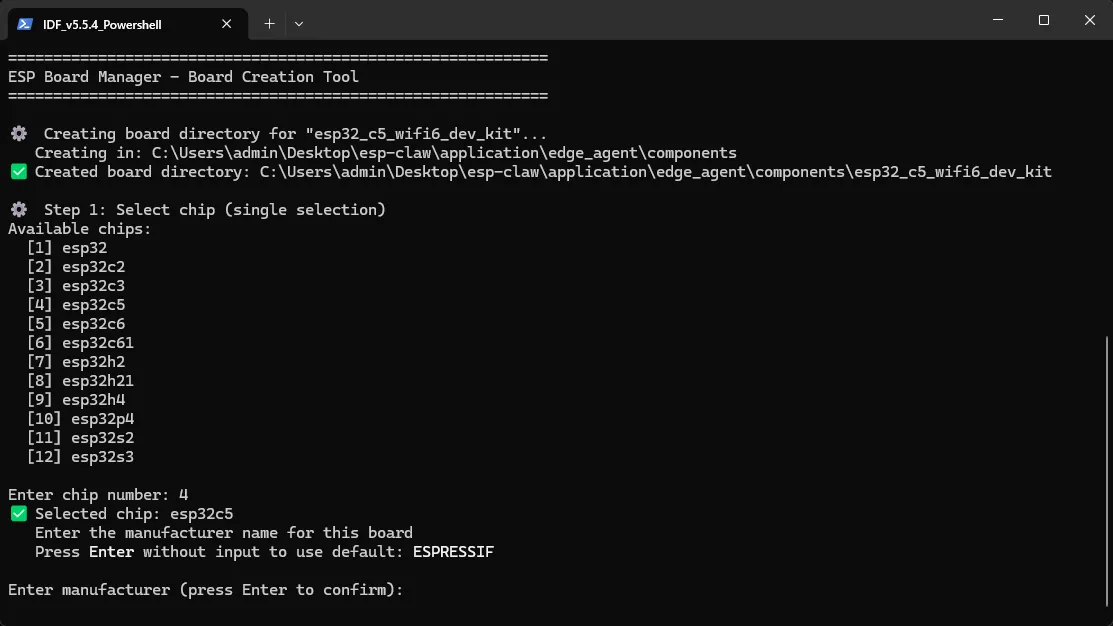The height and width of the screenshot is (626, 1113).
Task: Click the created board directory path text
Action: pyautogui.click(x=655, y=172)
